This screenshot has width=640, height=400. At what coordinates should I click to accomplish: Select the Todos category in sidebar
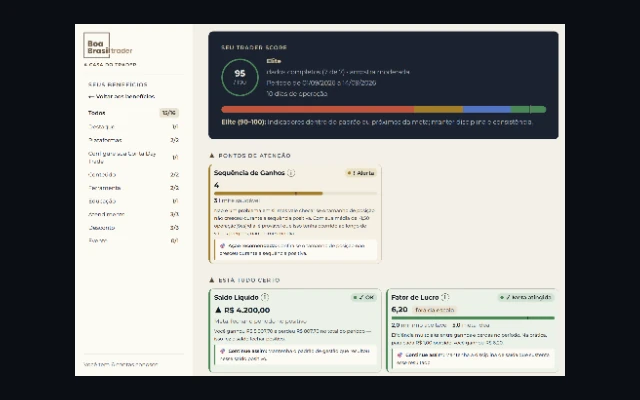[x=133, y=113]
